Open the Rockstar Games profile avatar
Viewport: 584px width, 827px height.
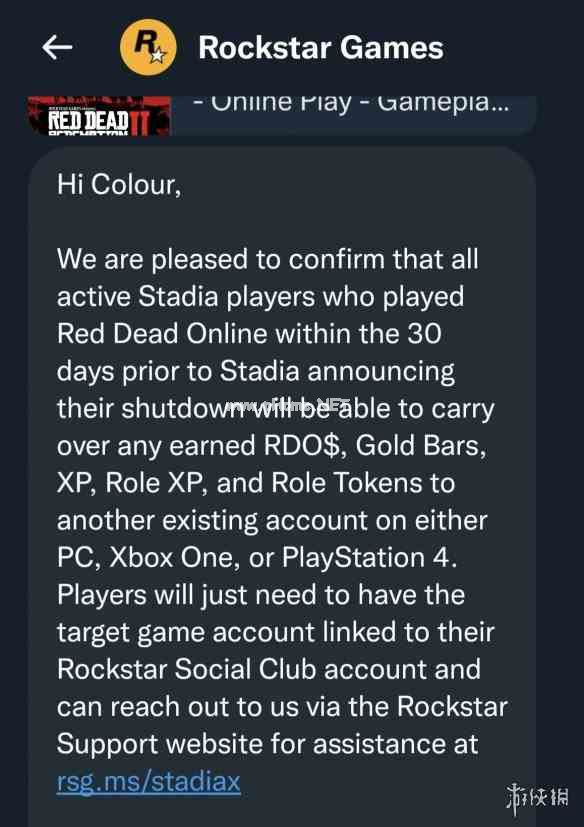(148, 47)
